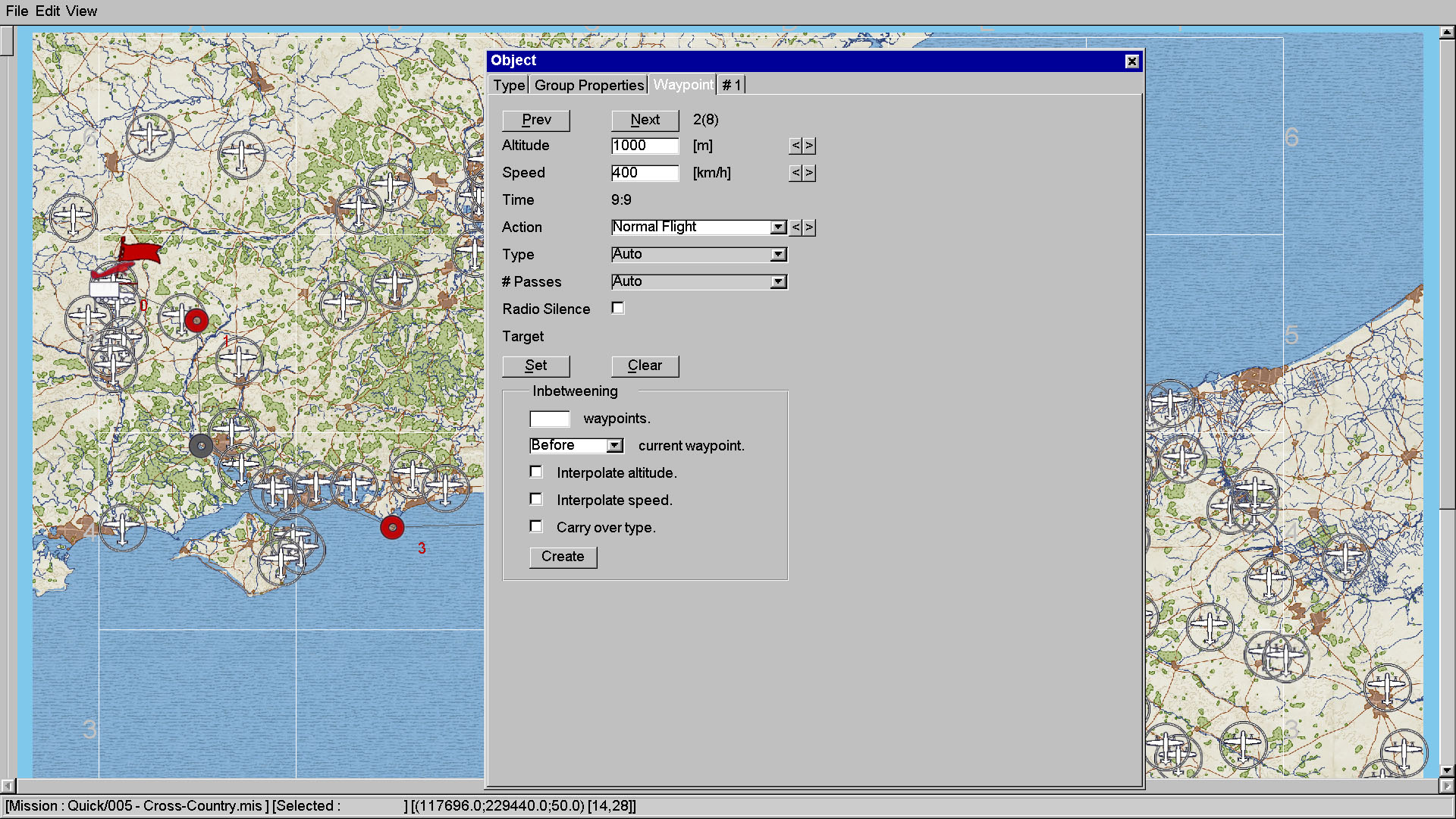Screen dimensions: 1456x819
Task: Click red waypoint marker near label 1
Action: pos(196,321)
